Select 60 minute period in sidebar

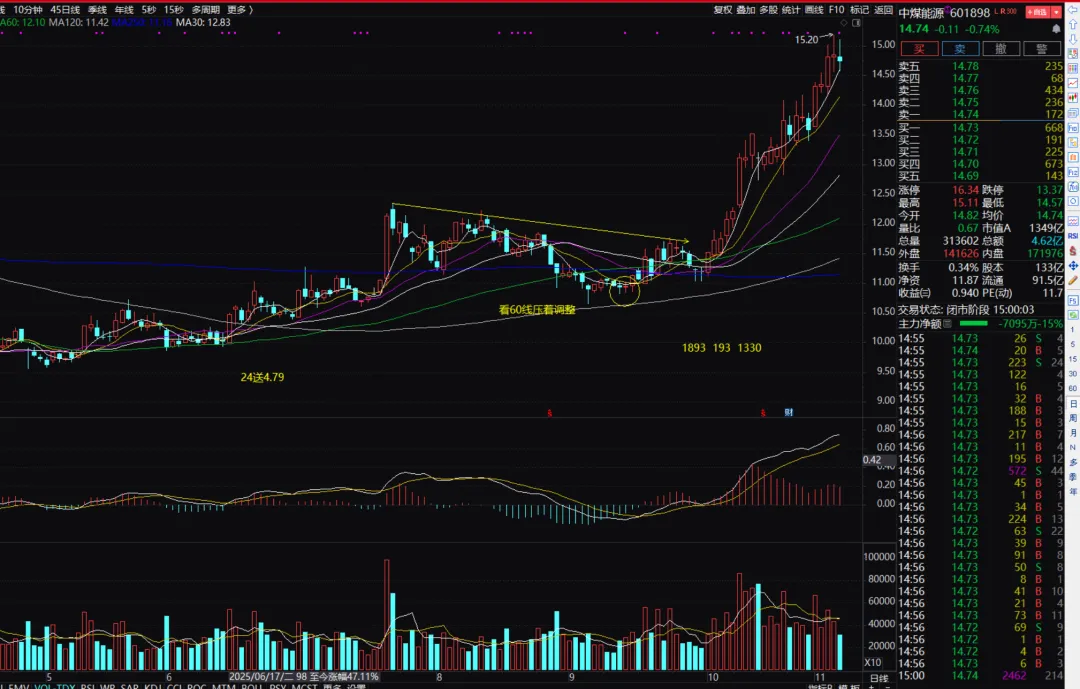pos(1073,389)
